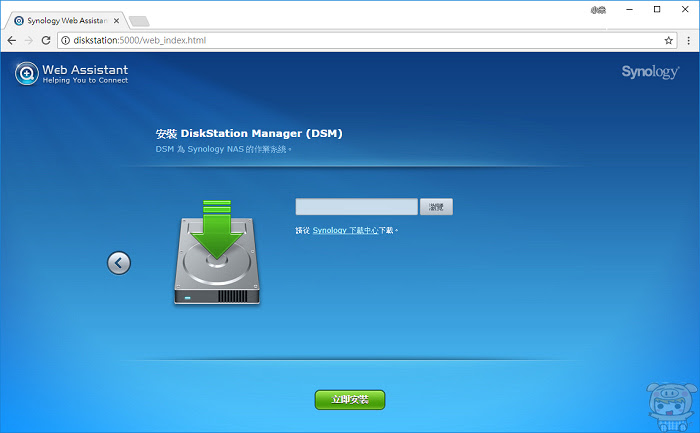
Task: Open the Synology 下載中心 link
Action: (346, 230)
